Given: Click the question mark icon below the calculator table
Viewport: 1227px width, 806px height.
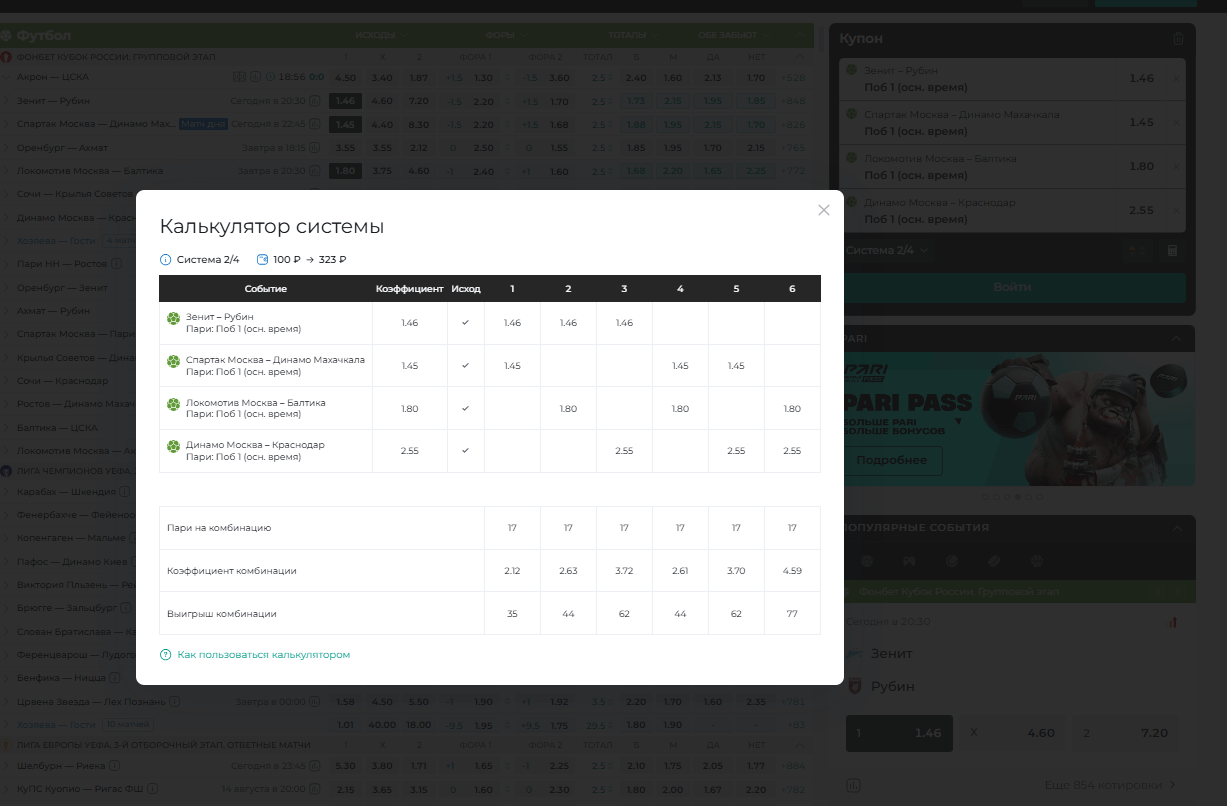Looking at the screenshot, I should tap(166, 655).
